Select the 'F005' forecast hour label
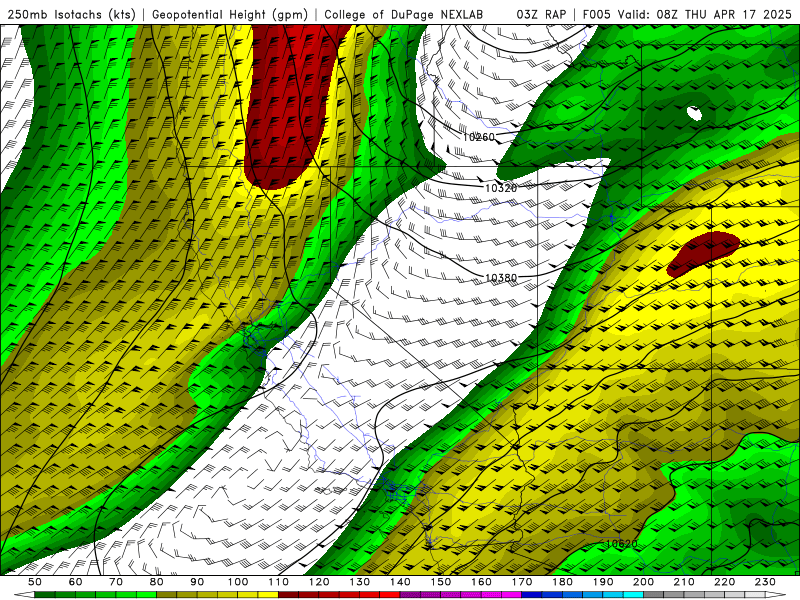800x600 pixels. (x=596, y=15)
